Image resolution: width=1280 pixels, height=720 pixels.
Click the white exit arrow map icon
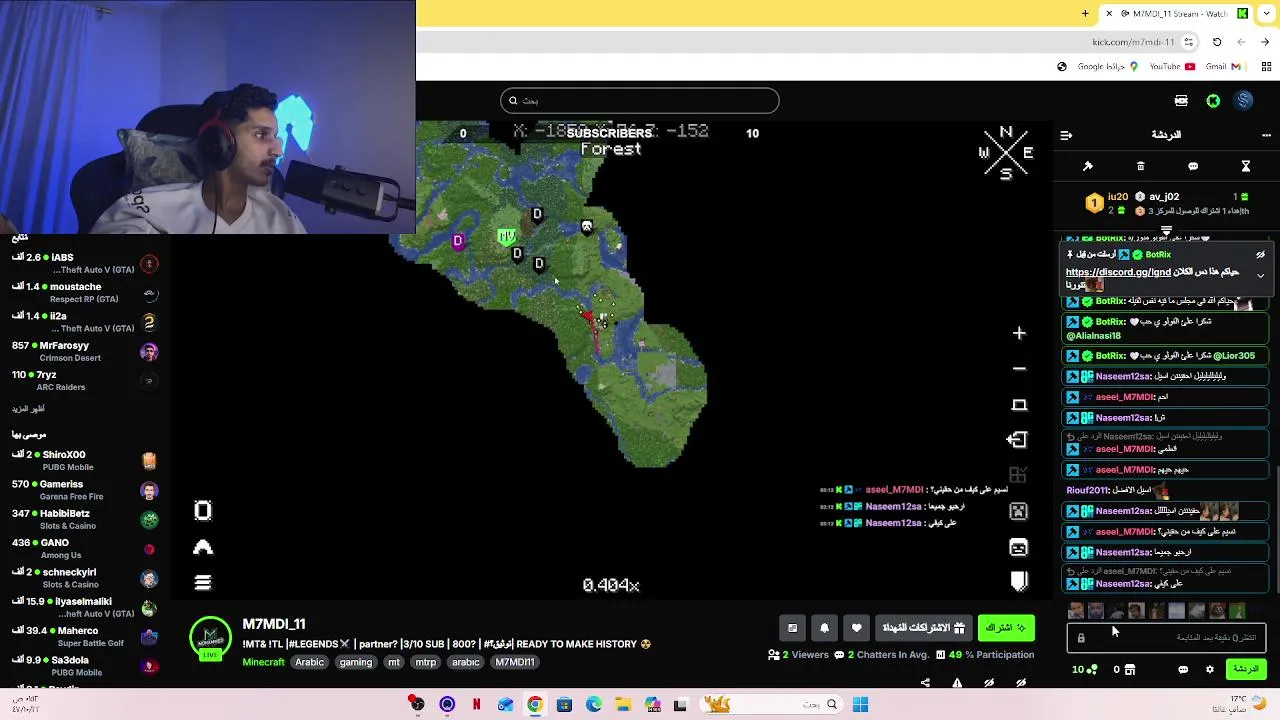1018,440
